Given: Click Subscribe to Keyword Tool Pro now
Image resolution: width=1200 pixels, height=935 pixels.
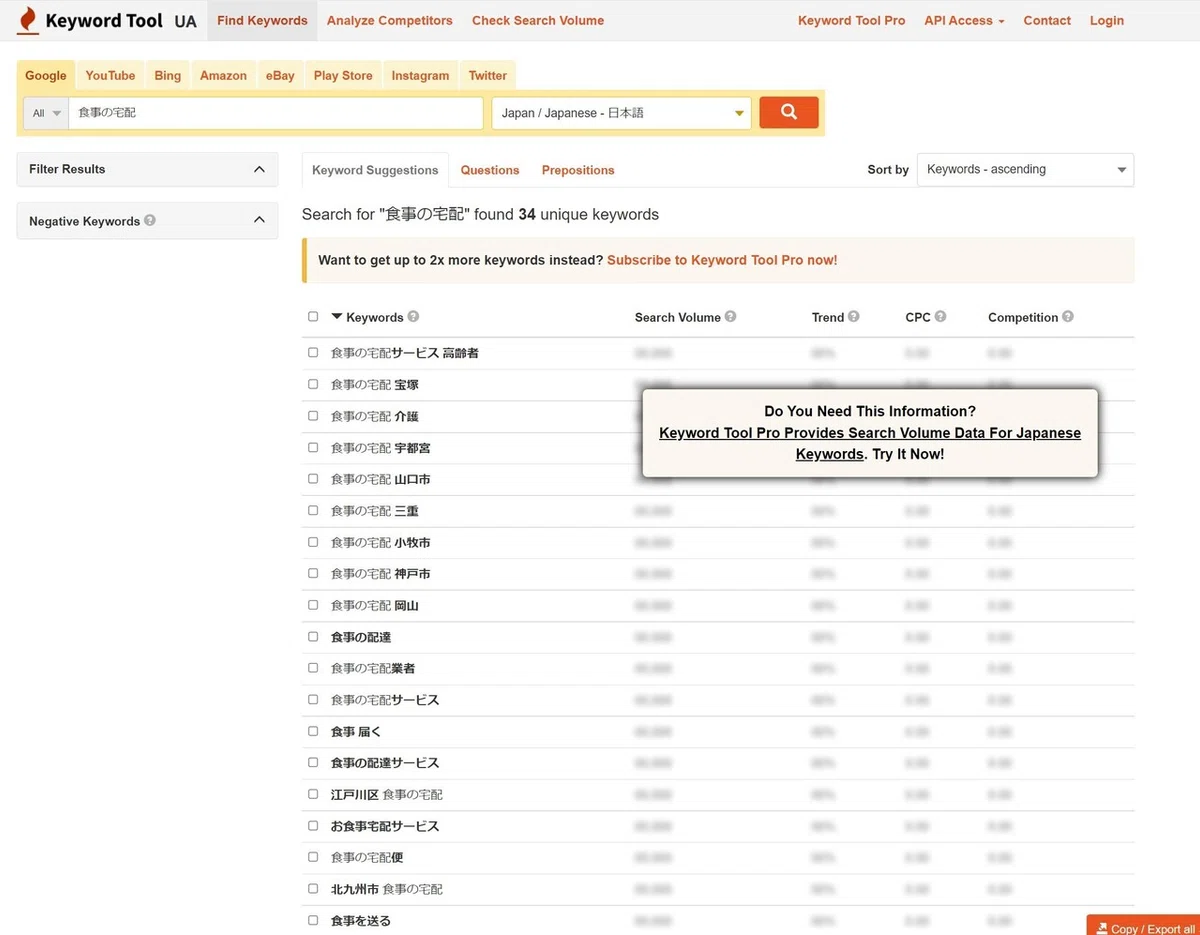Looking at the screenshot, I should coord(722,260).
